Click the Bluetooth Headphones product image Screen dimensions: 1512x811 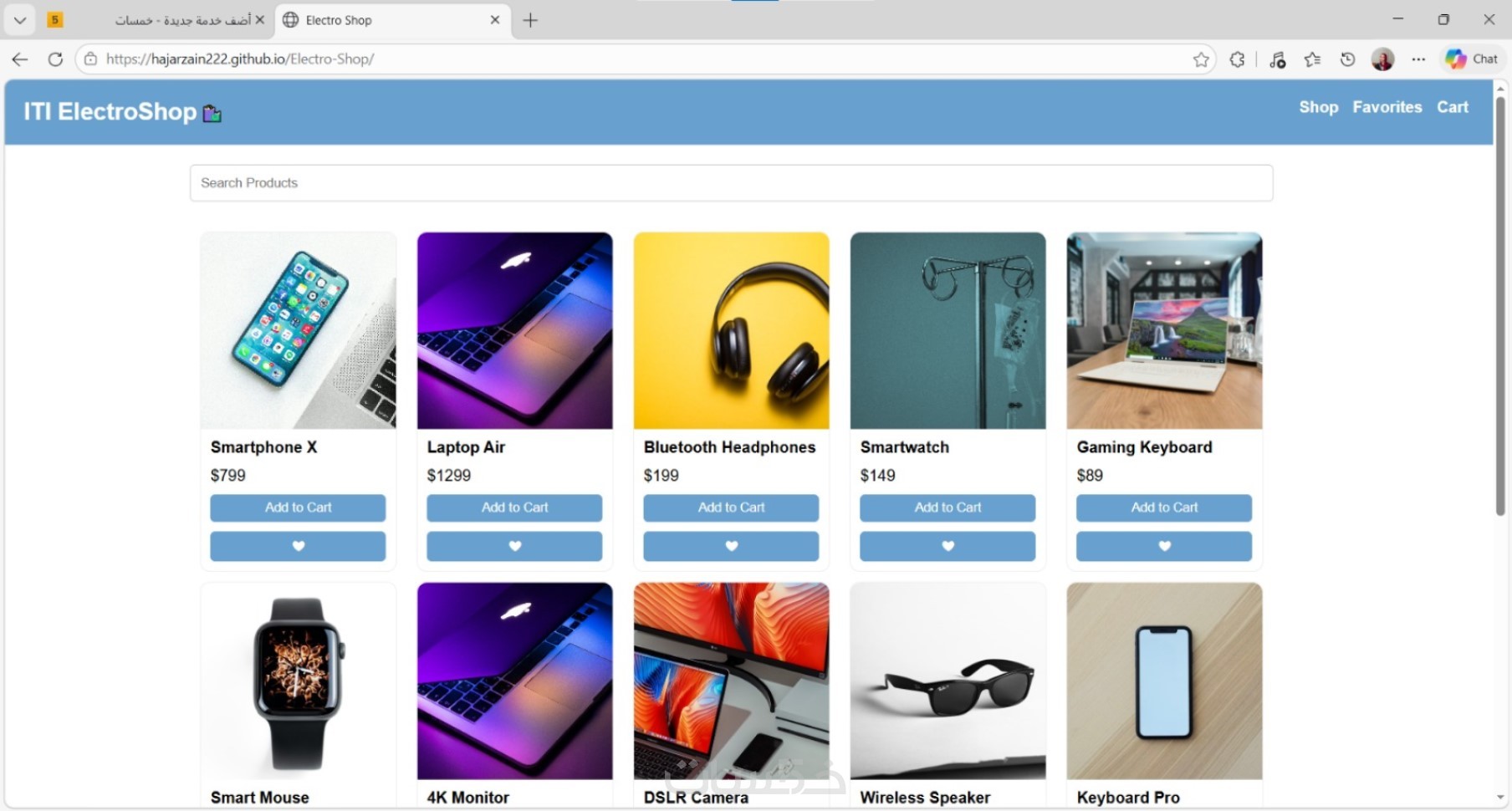731,330
